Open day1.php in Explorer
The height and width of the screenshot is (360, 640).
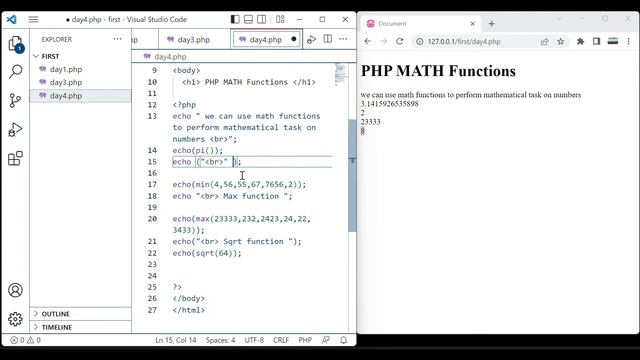(x=66, y=69)
